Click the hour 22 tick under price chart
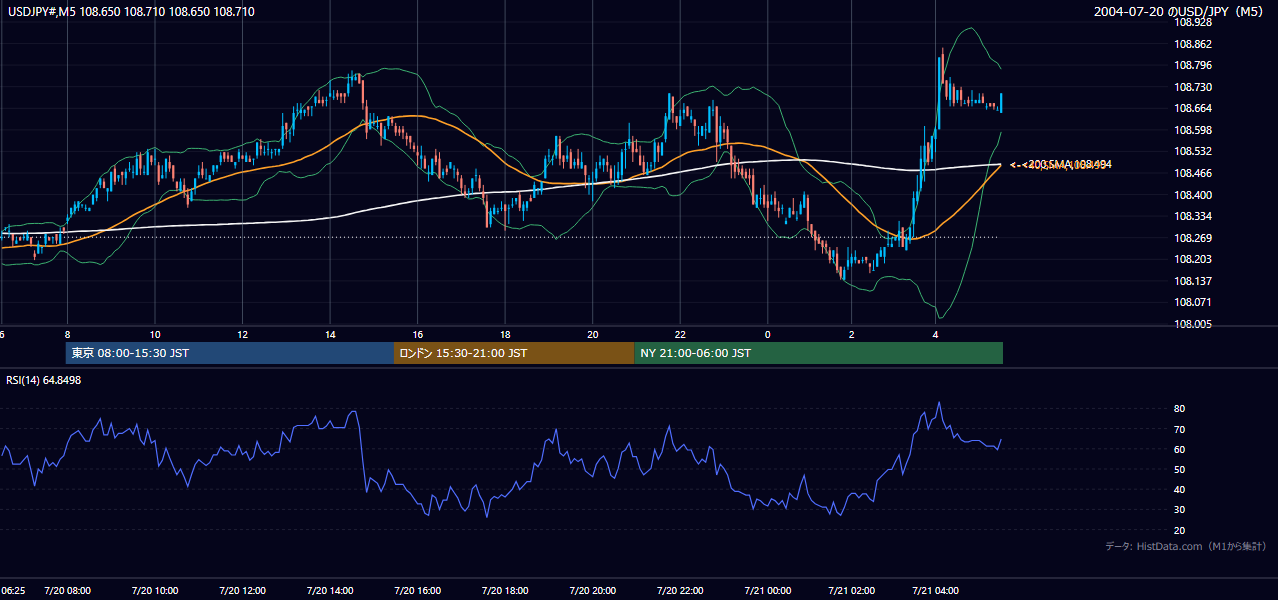 680,334
